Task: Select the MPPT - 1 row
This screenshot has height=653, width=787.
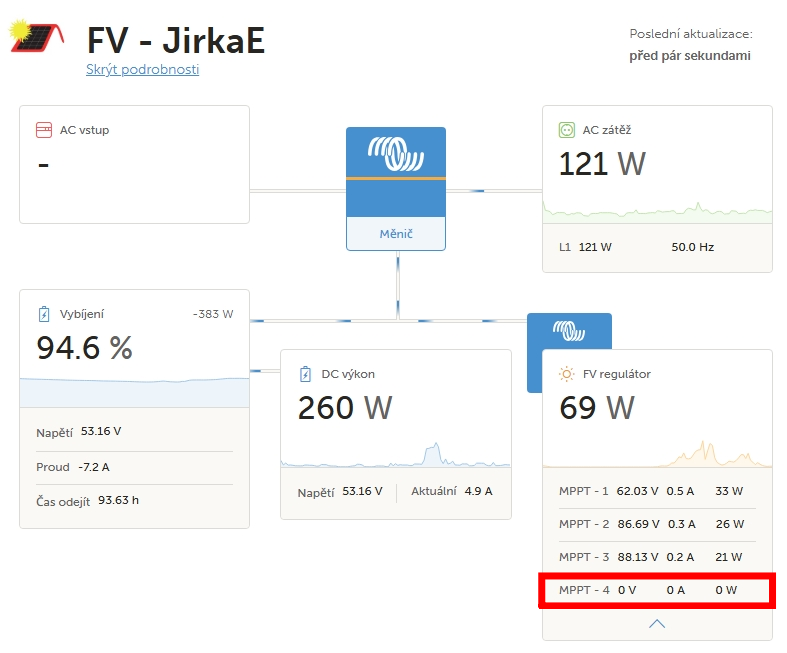Action: click(x=657, y=491)
